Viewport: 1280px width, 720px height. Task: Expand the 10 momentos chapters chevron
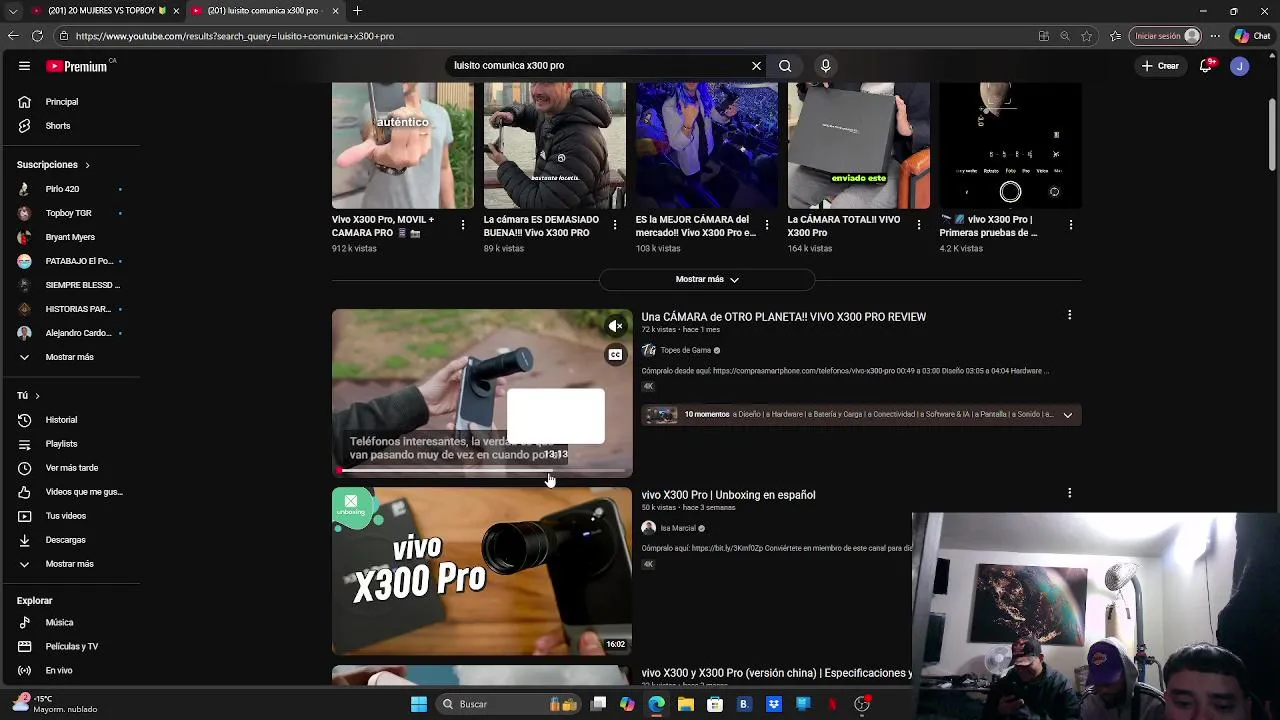(x=1067, y=415)
